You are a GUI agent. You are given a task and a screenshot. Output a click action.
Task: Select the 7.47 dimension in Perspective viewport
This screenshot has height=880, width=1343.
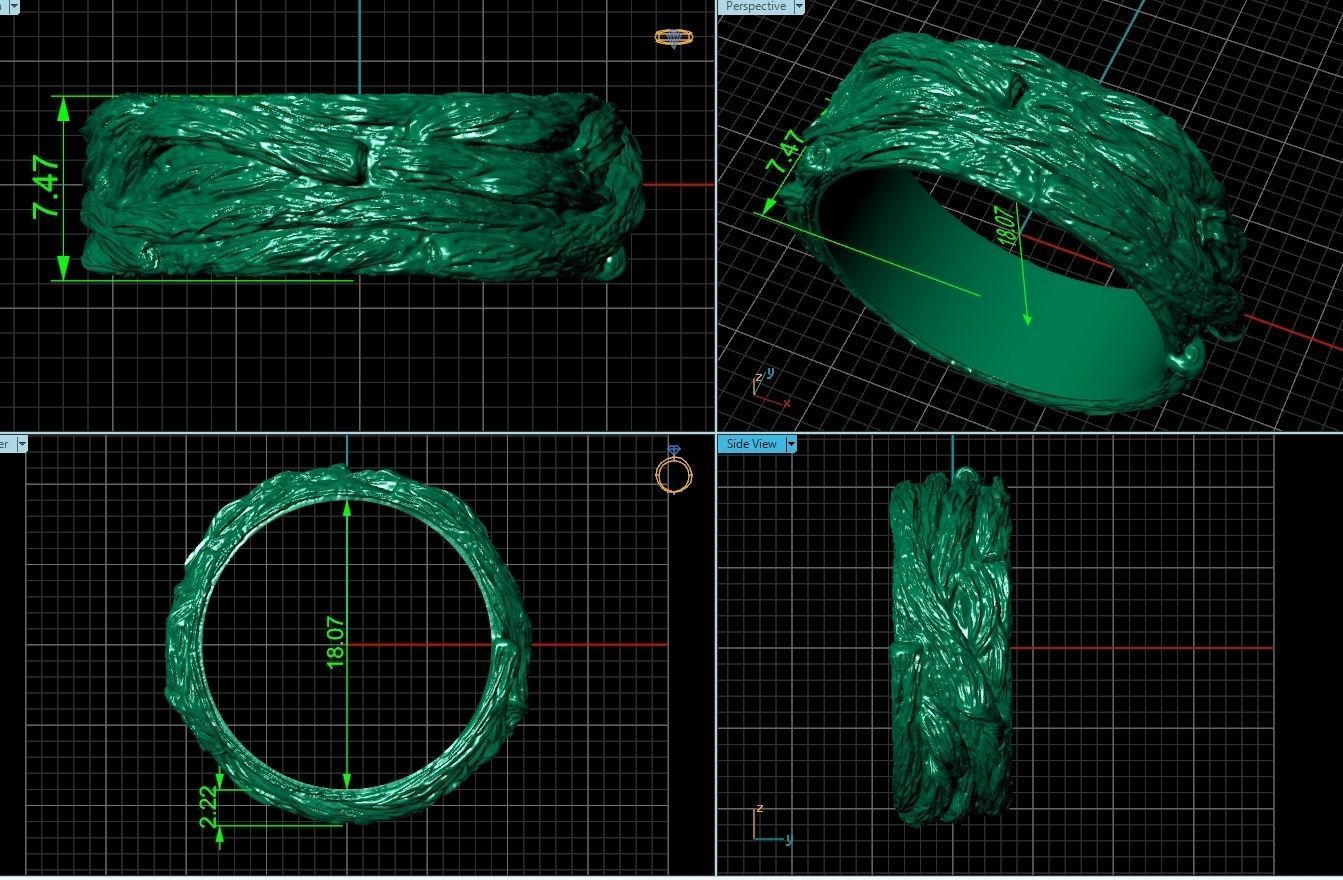pos(787,153)
